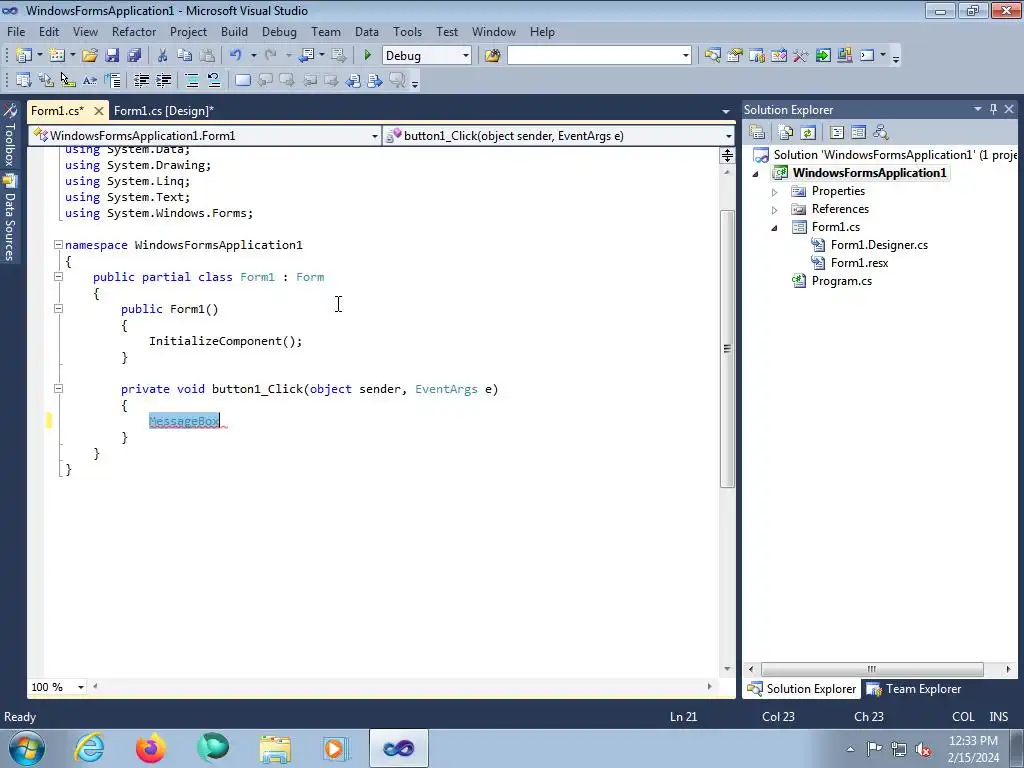Screen dimensions: 1024x768
Task: Uncomment the selected lines icon
Action: pyautogui.click(x=214, y=80)
